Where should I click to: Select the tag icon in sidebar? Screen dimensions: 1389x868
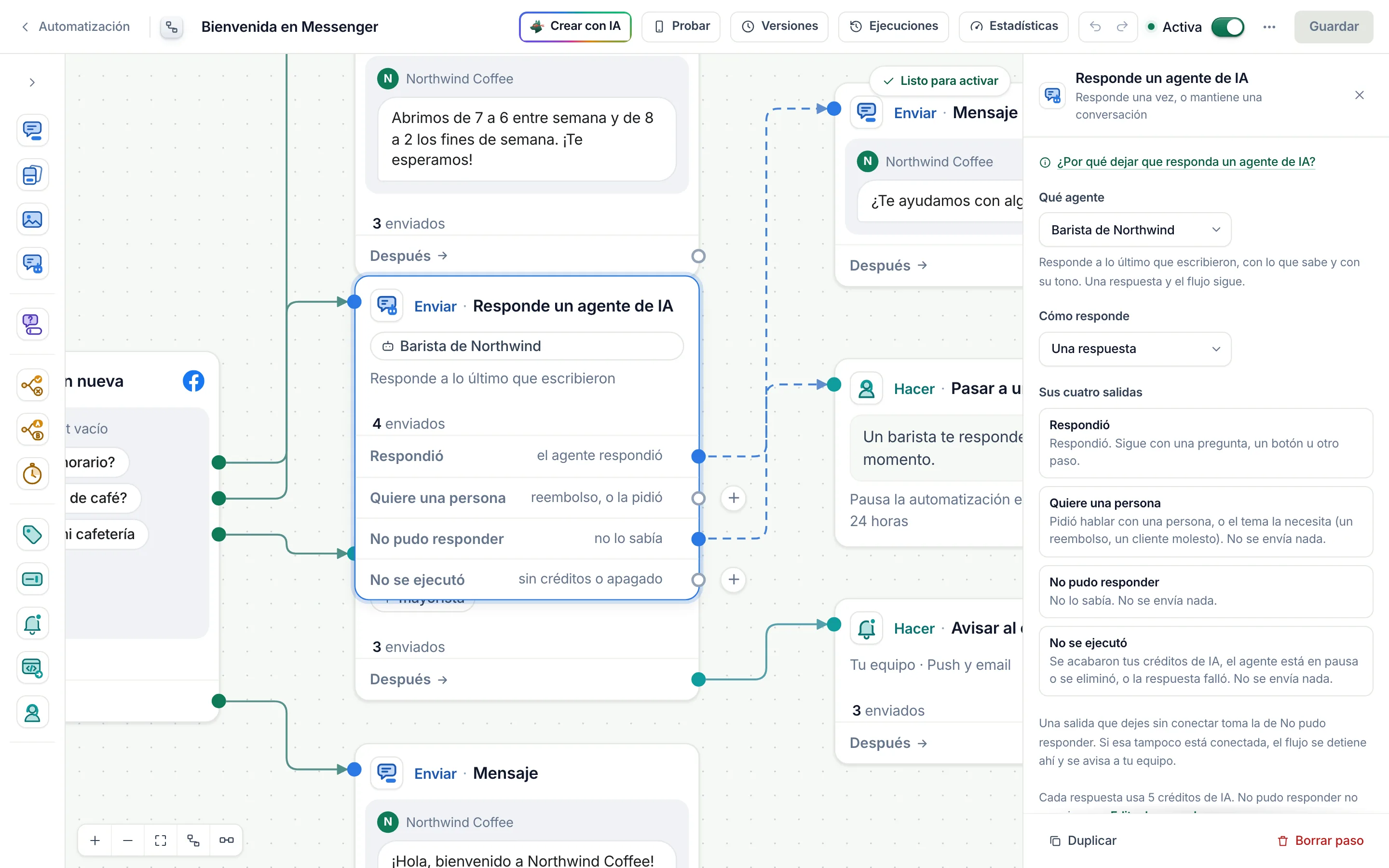pos(32,534)
